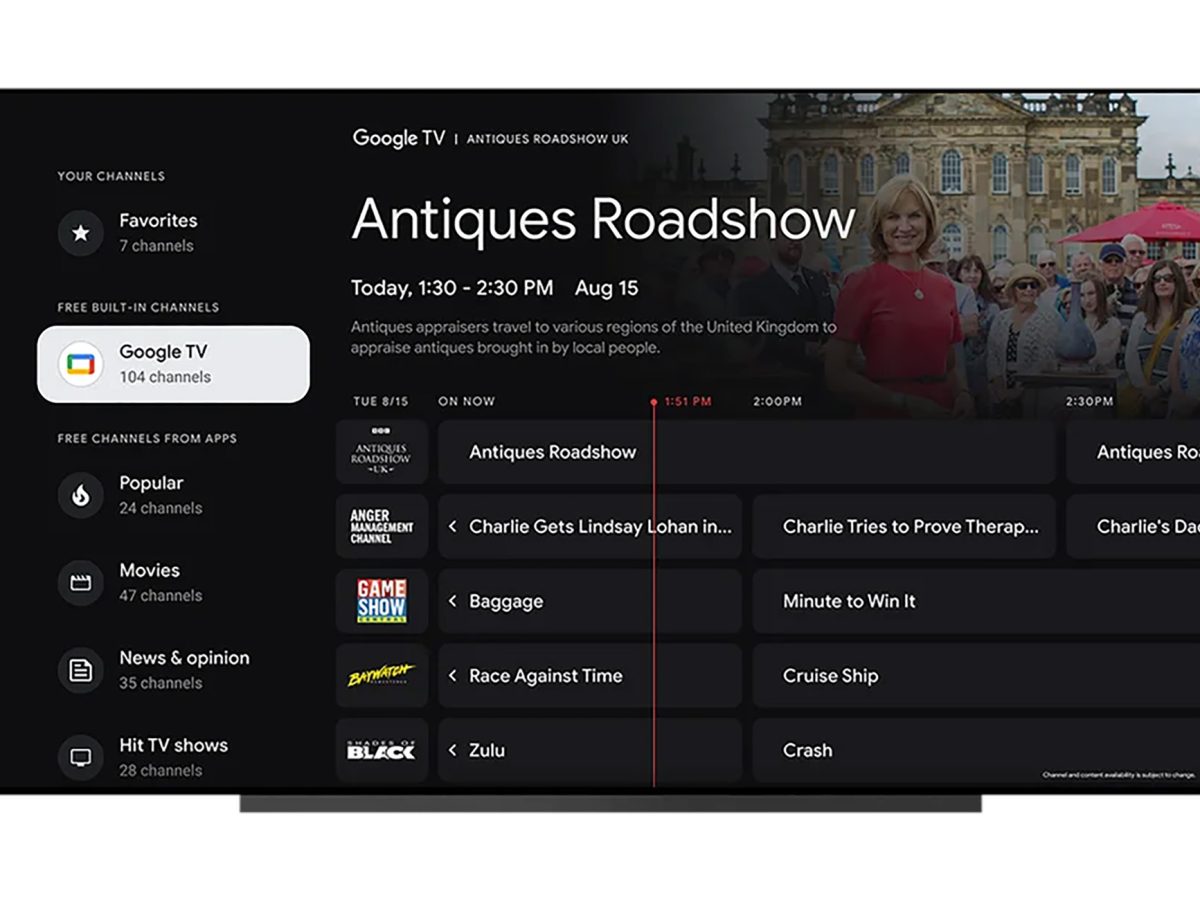
Task: Select Charlie Tries to Prove Therap... program
Action: coord(904,526)
